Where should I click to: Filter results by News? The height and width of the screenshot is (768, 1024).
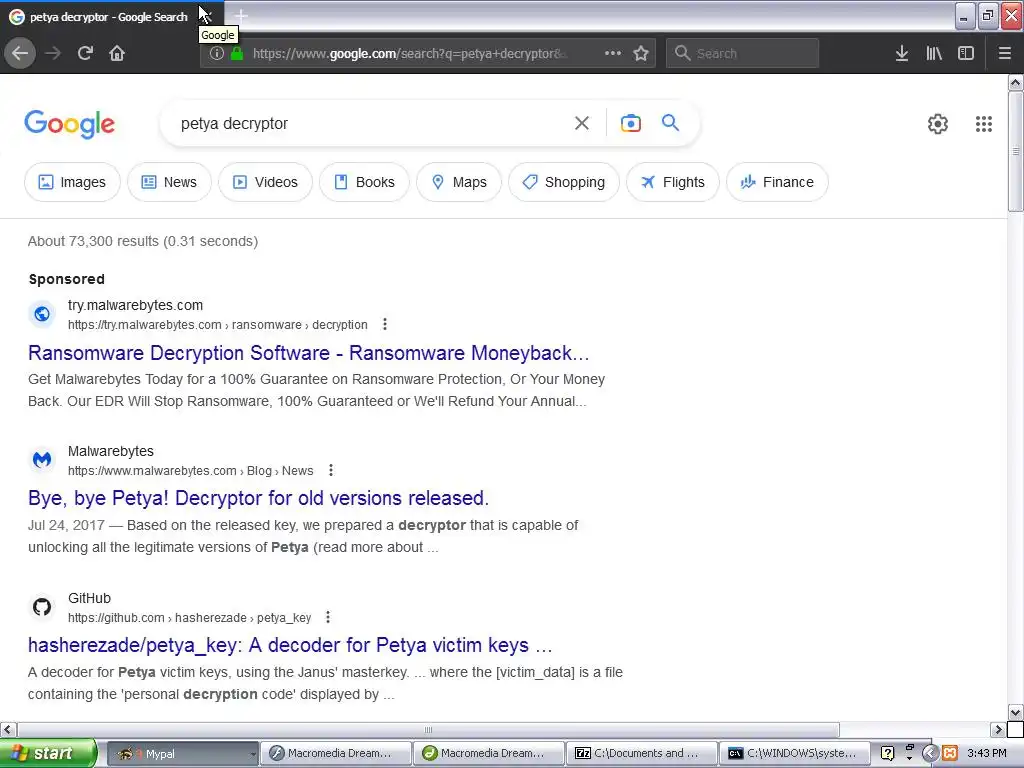169,182
